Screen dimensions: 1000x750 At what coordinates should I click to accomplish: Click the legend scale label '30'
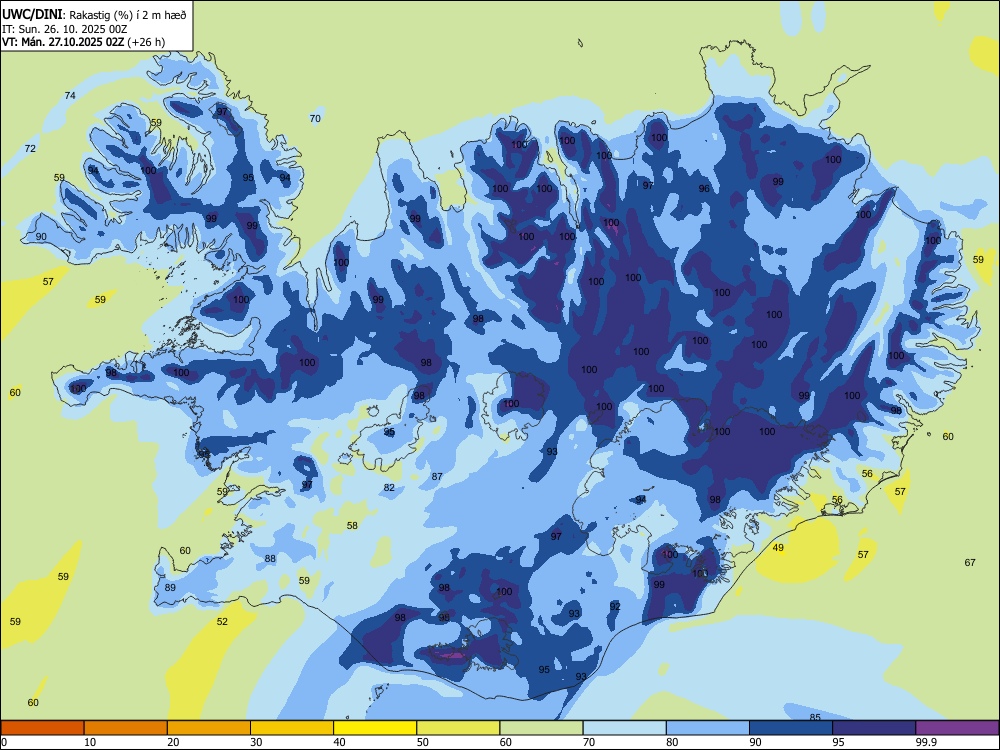click(256, 742)
